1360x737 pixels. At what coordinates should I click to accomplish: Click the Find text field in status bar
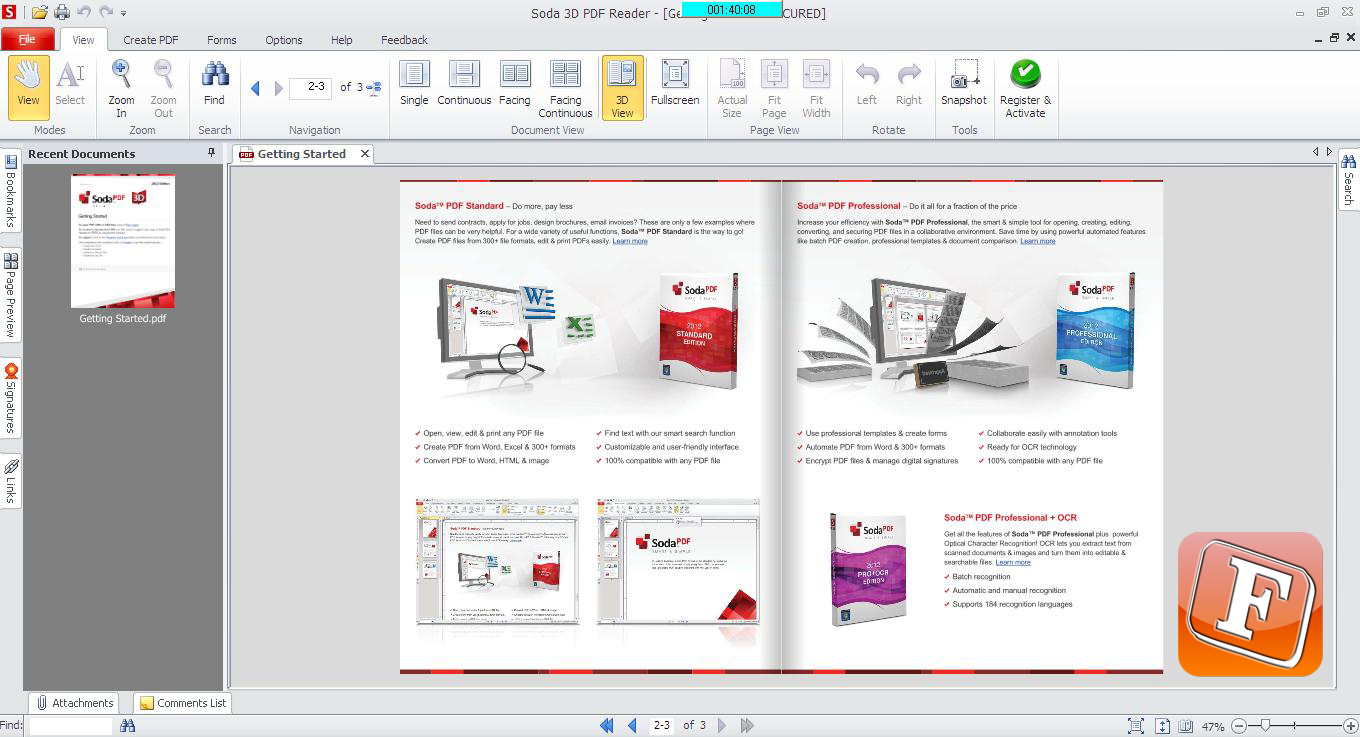tap(71, 726)
